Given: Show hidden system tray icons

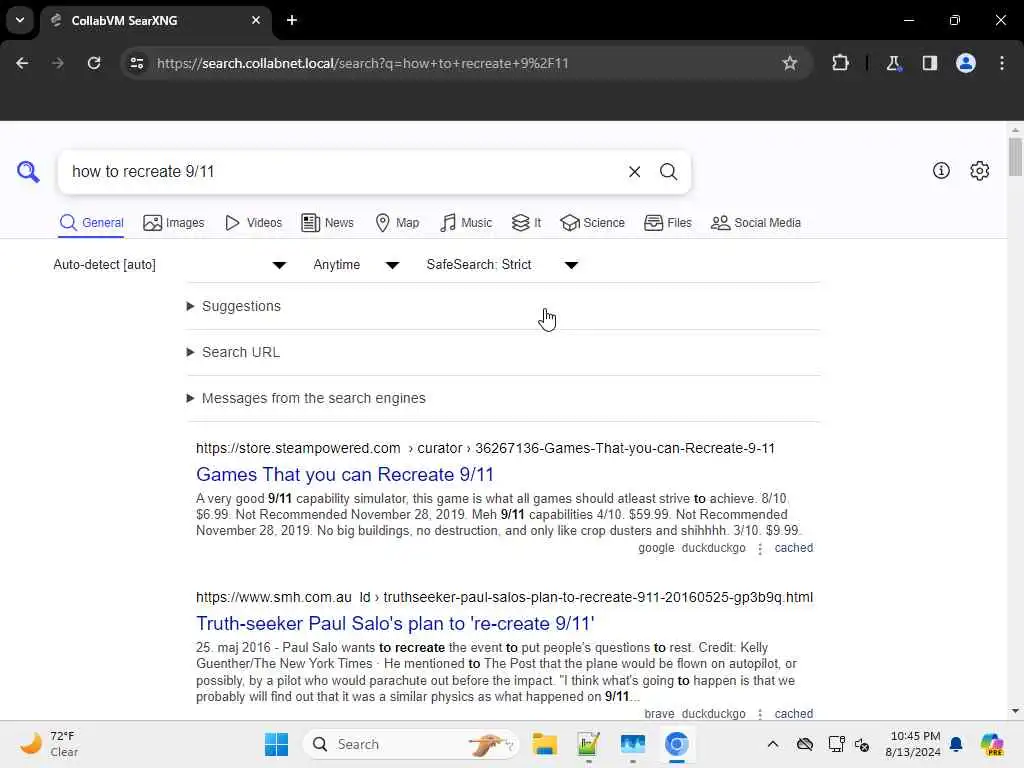Looking at the screenshot, I should tap(773, 744).
